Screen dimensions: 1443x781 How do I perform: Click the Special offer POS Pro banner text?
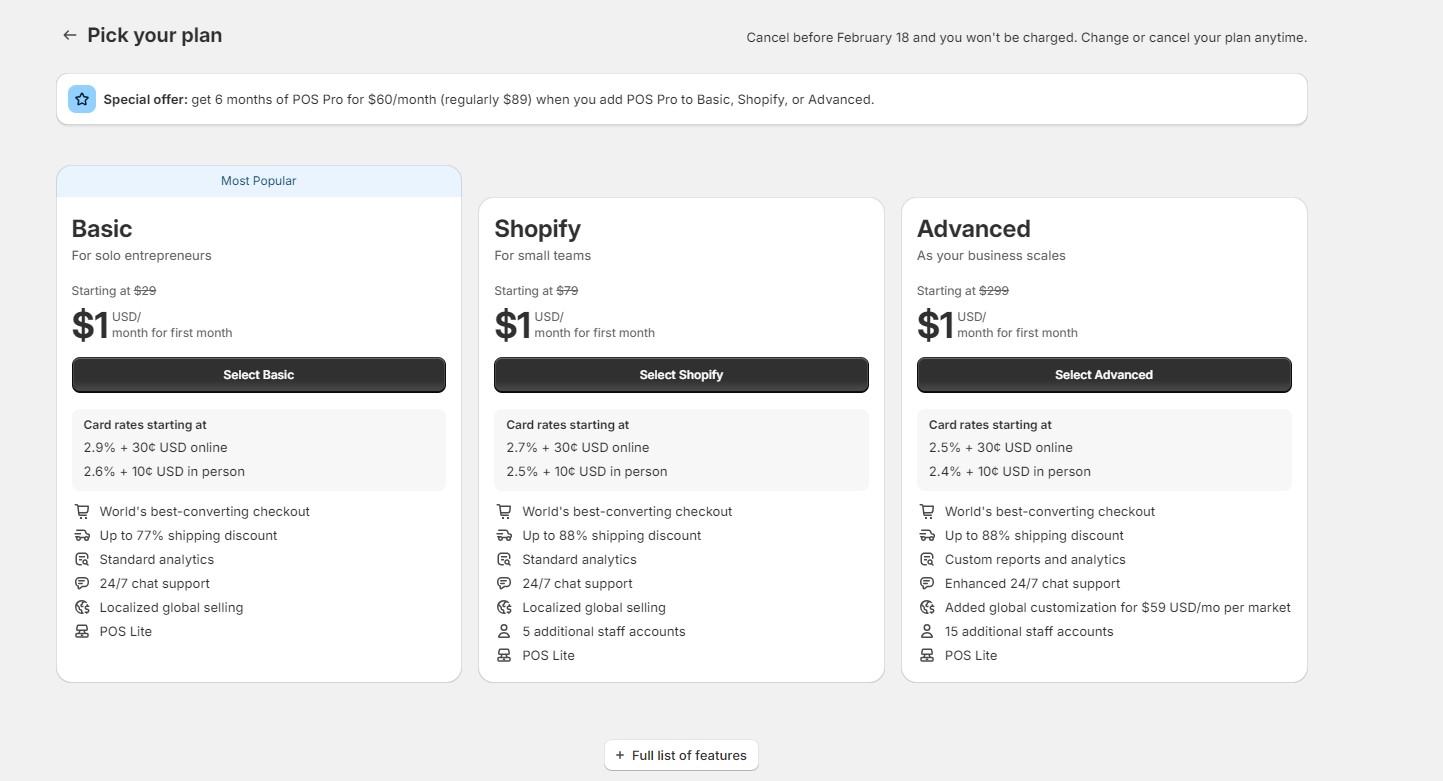pyautogui.click(x=489, y=100)
